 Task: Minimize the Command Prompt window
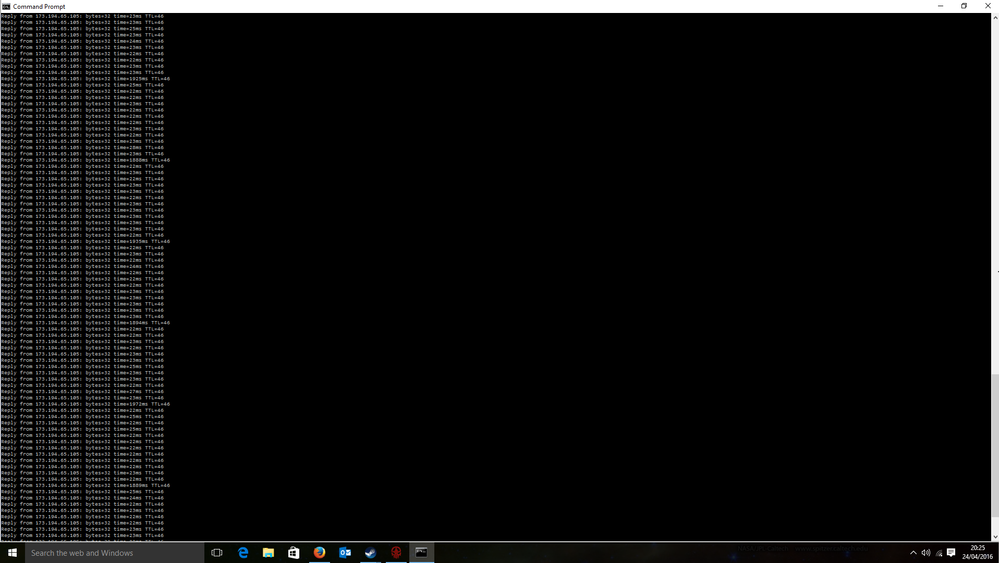click(940, 6)
